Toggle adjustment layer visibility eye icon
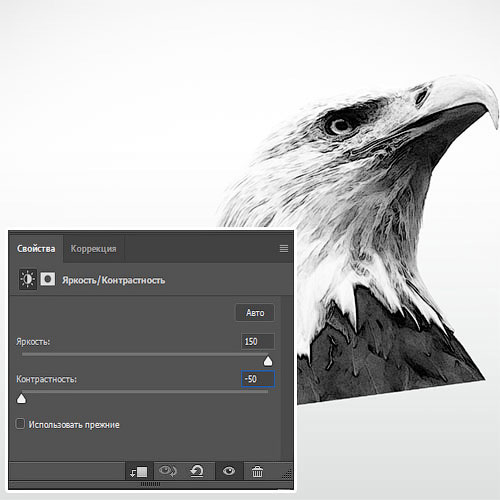Viewport: 500px width, 500px height. click(229, 471)
